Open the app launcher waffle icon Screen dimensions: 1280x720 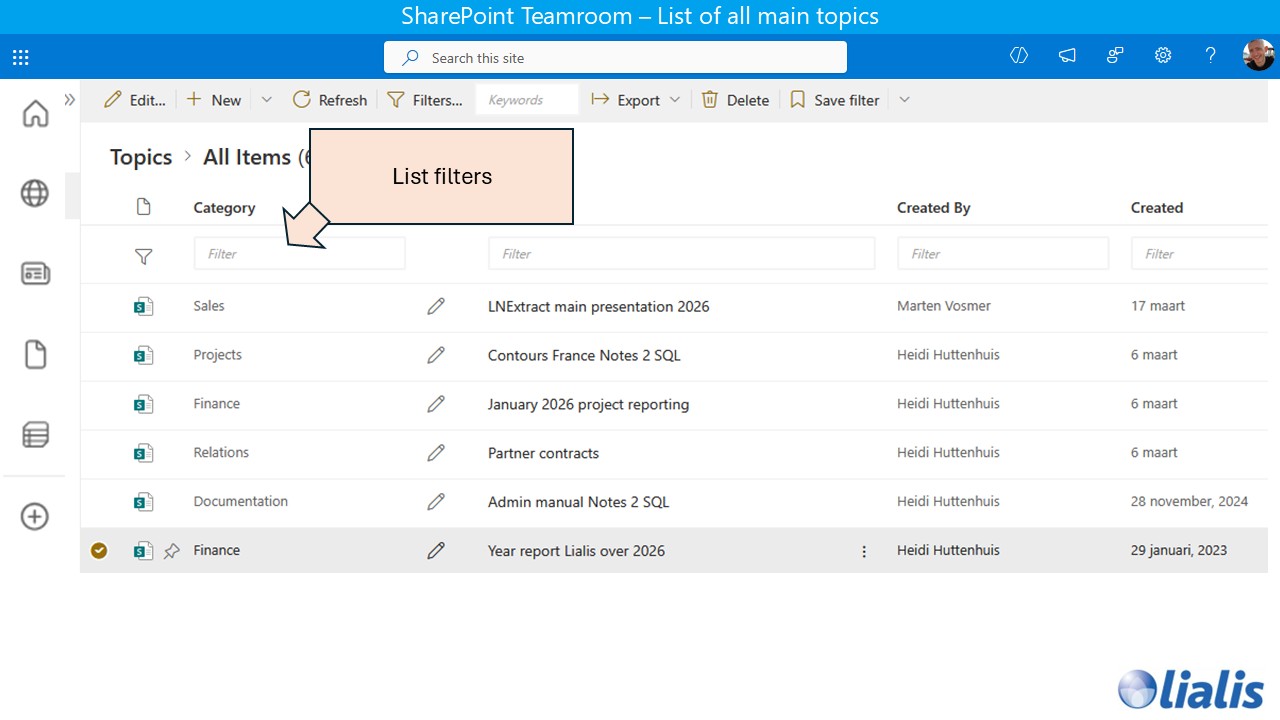[x=20, y=56]
